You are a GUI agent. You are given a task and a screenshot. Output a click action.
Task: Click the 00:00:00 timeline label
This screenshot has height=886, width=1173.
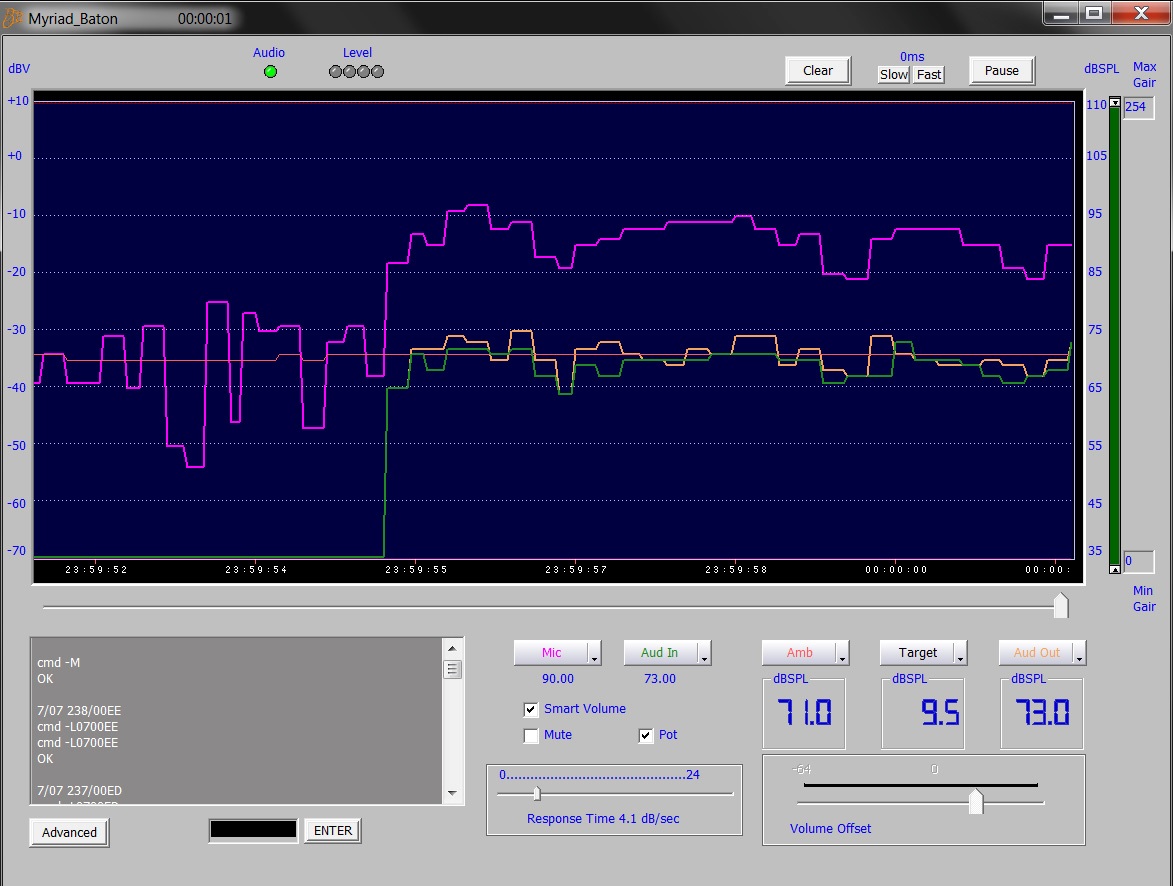[896, 570]
